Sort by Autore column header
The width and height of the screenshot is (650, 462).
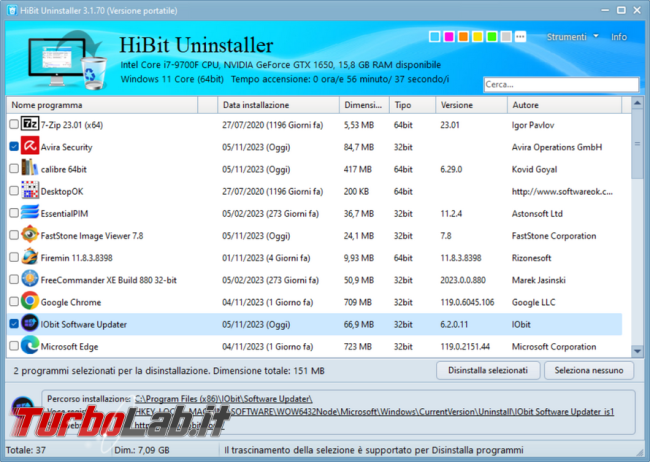click(x=565, y=105)
